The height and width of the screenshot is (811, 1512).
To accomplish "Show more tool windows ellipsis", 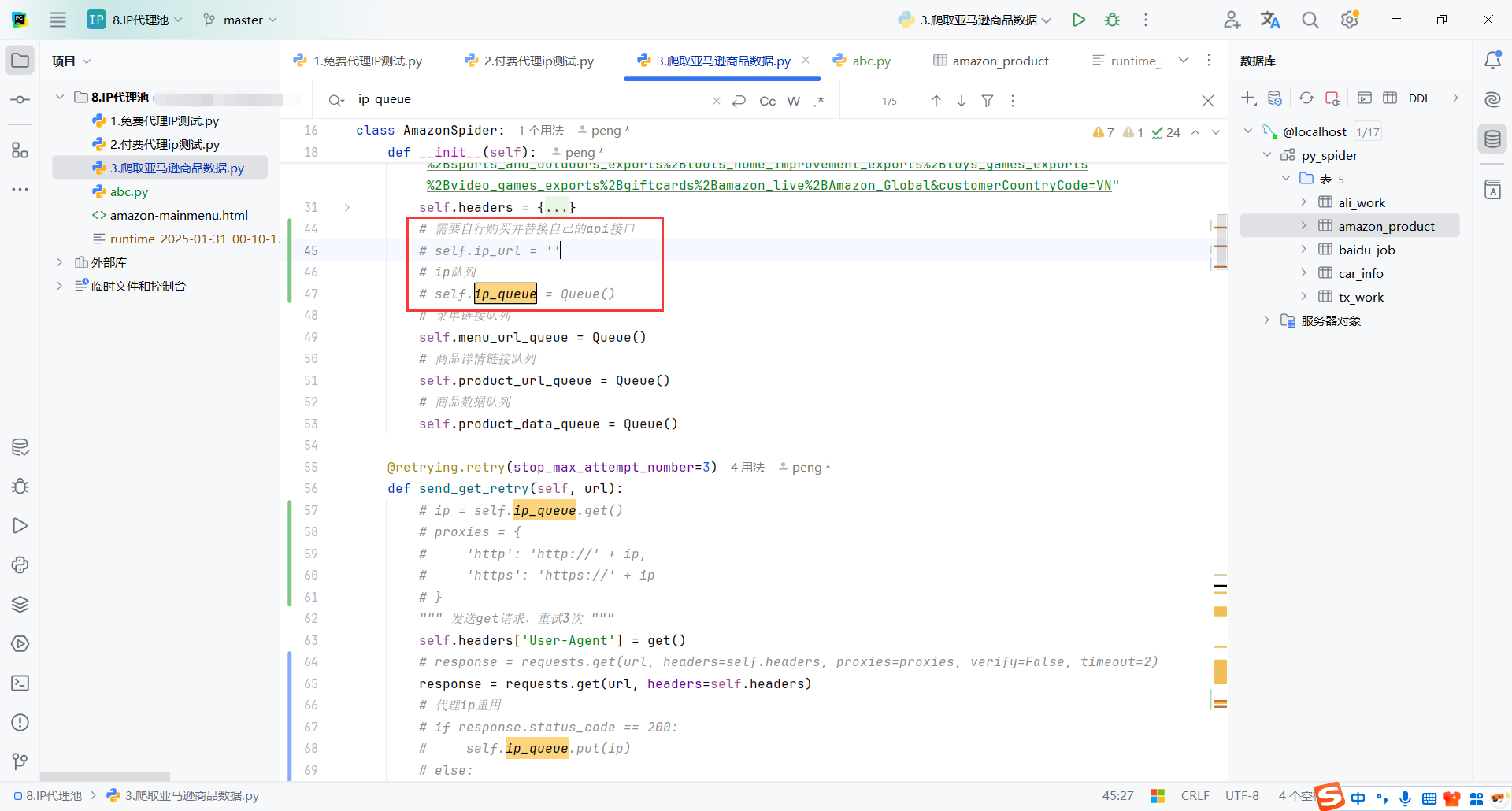I will point(20,190).
